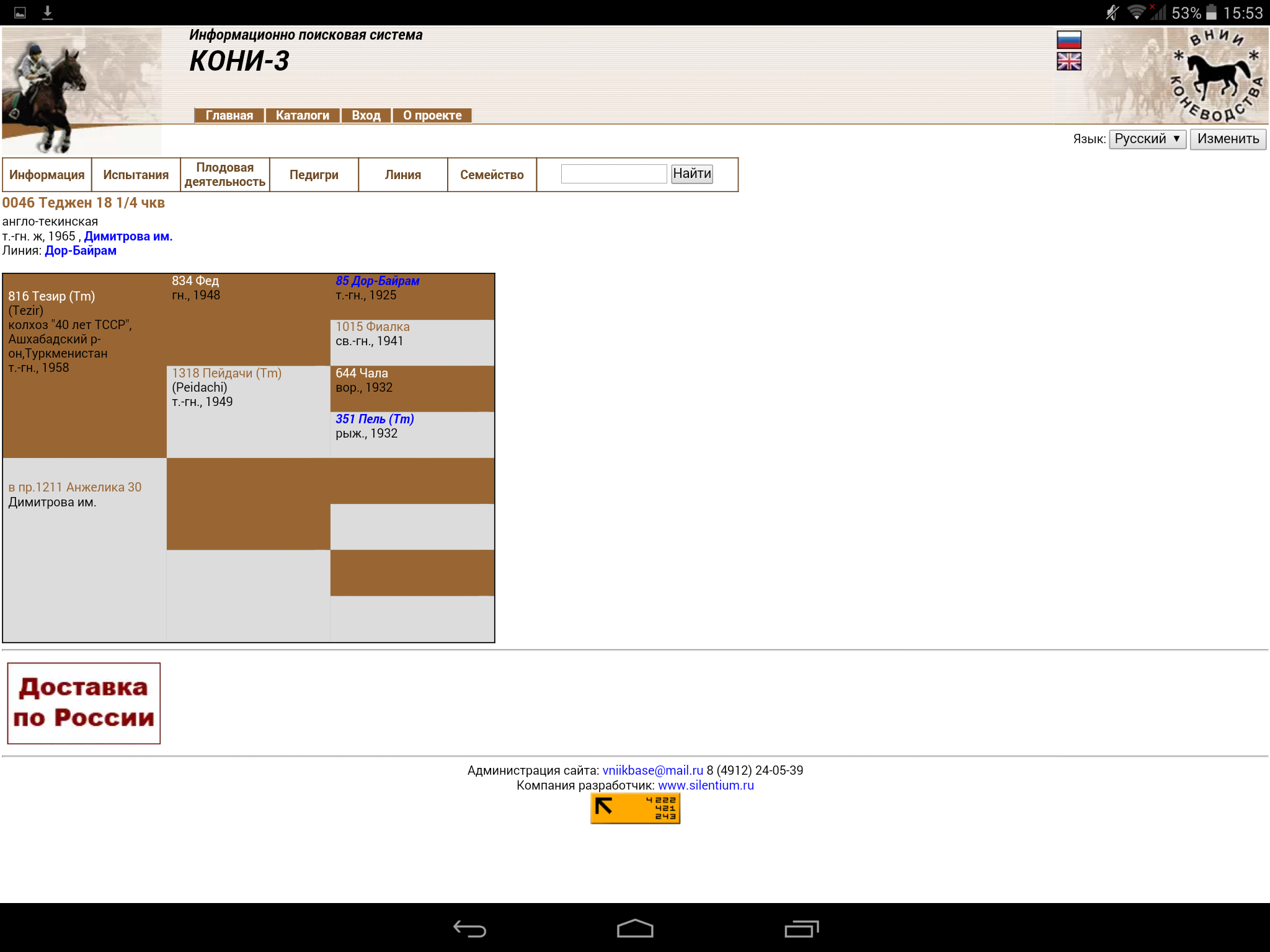Open the Язык language dropdown
Screen dimensions: 1270x952
click(x=1147, y=139)
